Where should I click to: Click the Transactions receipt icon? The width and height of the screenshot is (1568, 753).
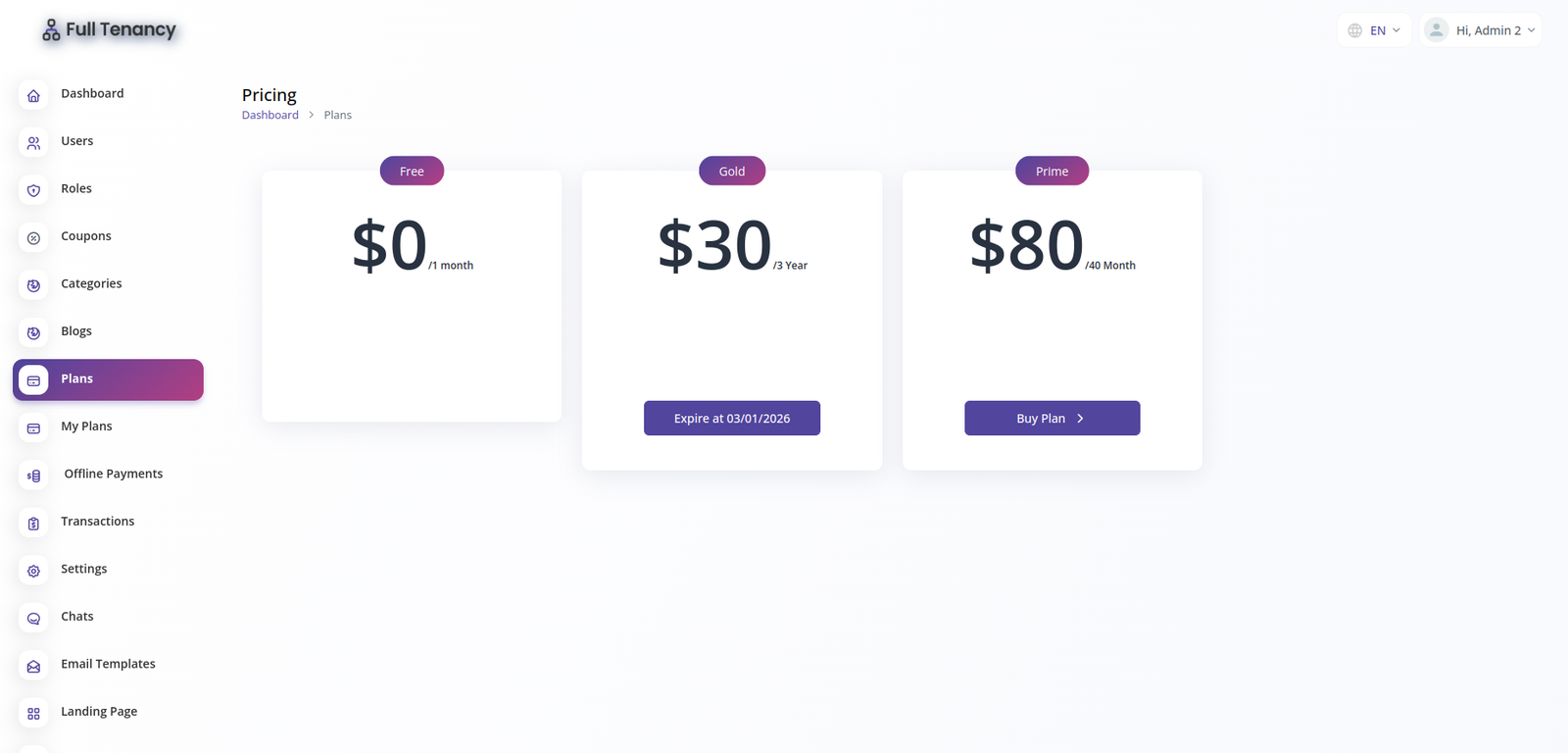click(x=33, y=524)
